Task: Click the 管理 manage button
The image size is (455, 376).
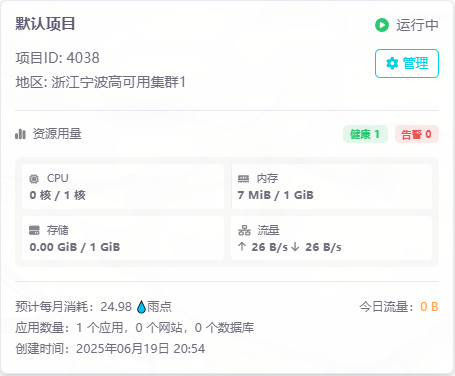Action: coord(407,63)
